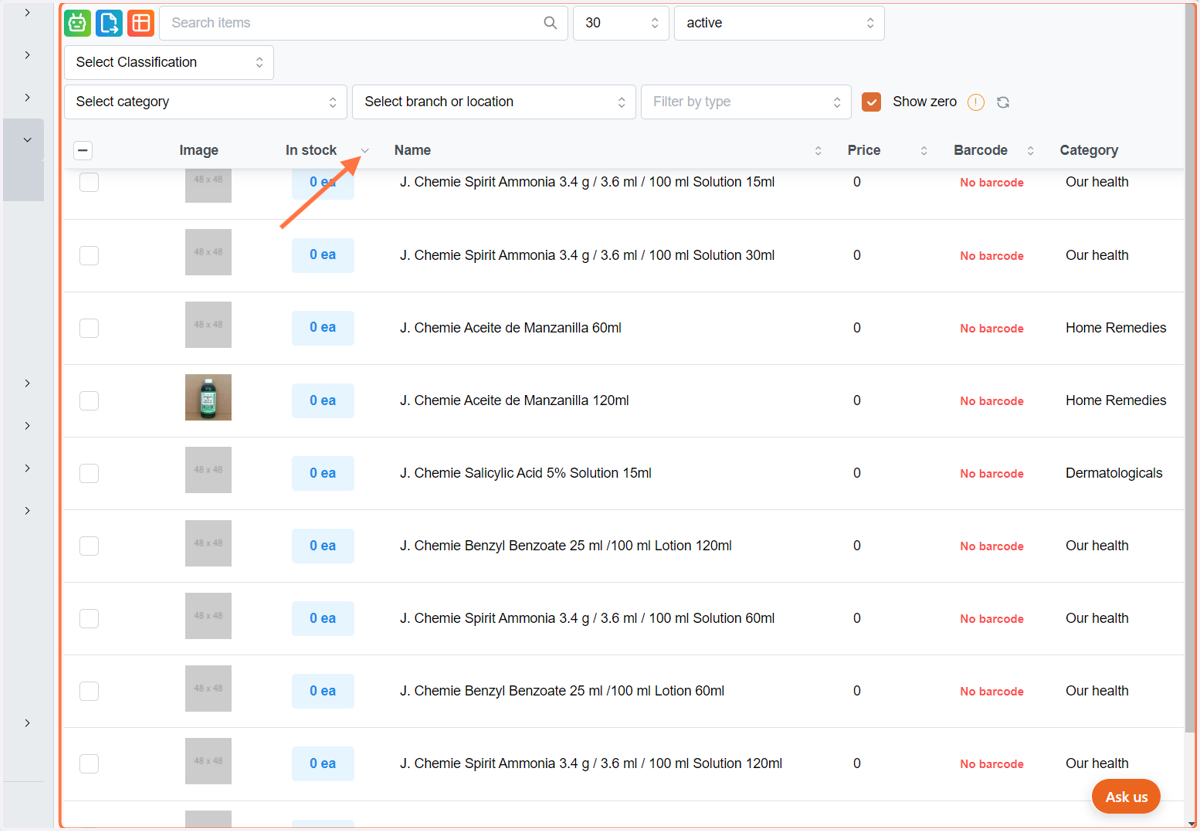Click 0 ea badge for Benzyl Benzoate Lotion 60ml
Viewport: 1200px width, 831px height.
323,691
